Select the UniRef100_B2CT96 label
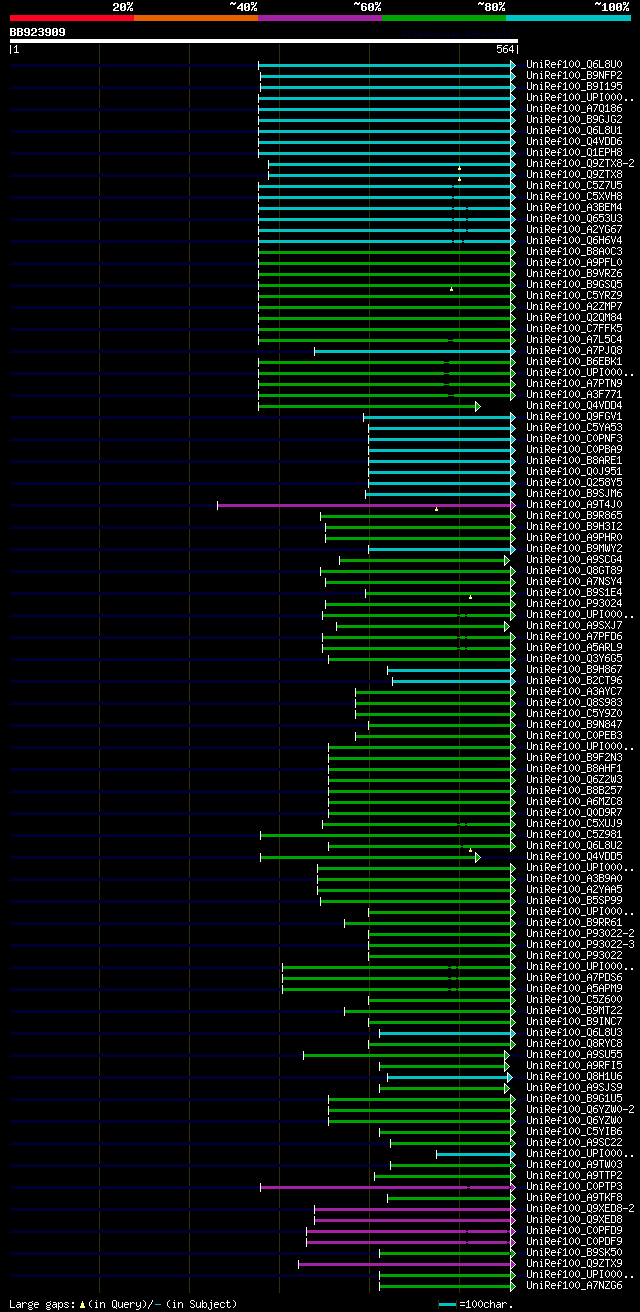Viewport: 640px width, 1312px height. [x=574, y=681]
